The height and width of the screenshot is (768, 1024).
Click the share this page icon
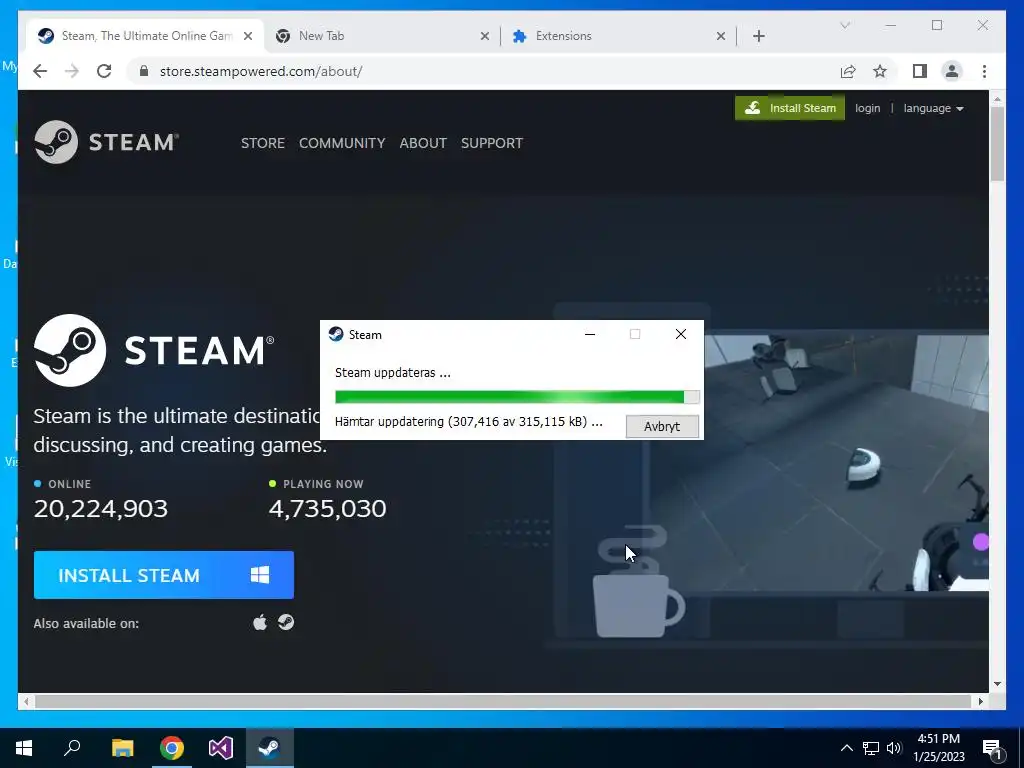[x=848, y=71]
